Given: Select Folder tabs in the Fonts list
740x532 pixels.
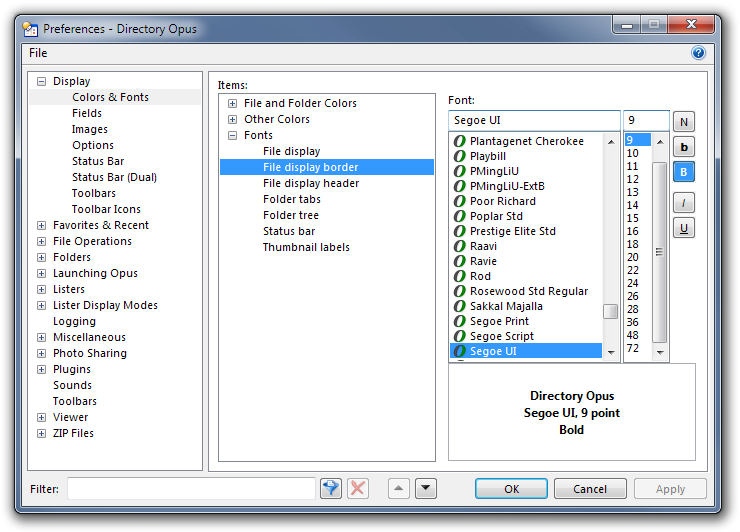Looking at the screenshot, I should coord(291,199).
